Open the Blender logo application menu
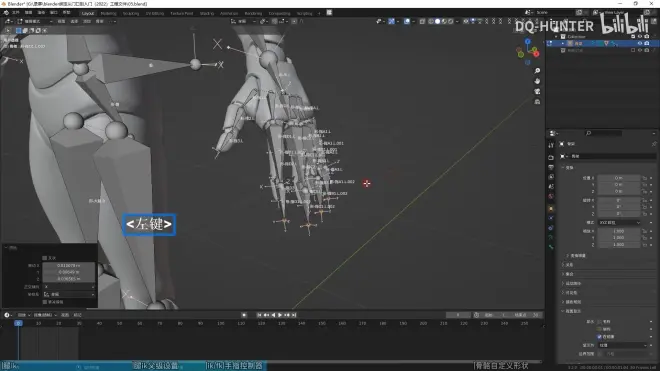Viewport: 660px width, 371px height. [6, 13]
